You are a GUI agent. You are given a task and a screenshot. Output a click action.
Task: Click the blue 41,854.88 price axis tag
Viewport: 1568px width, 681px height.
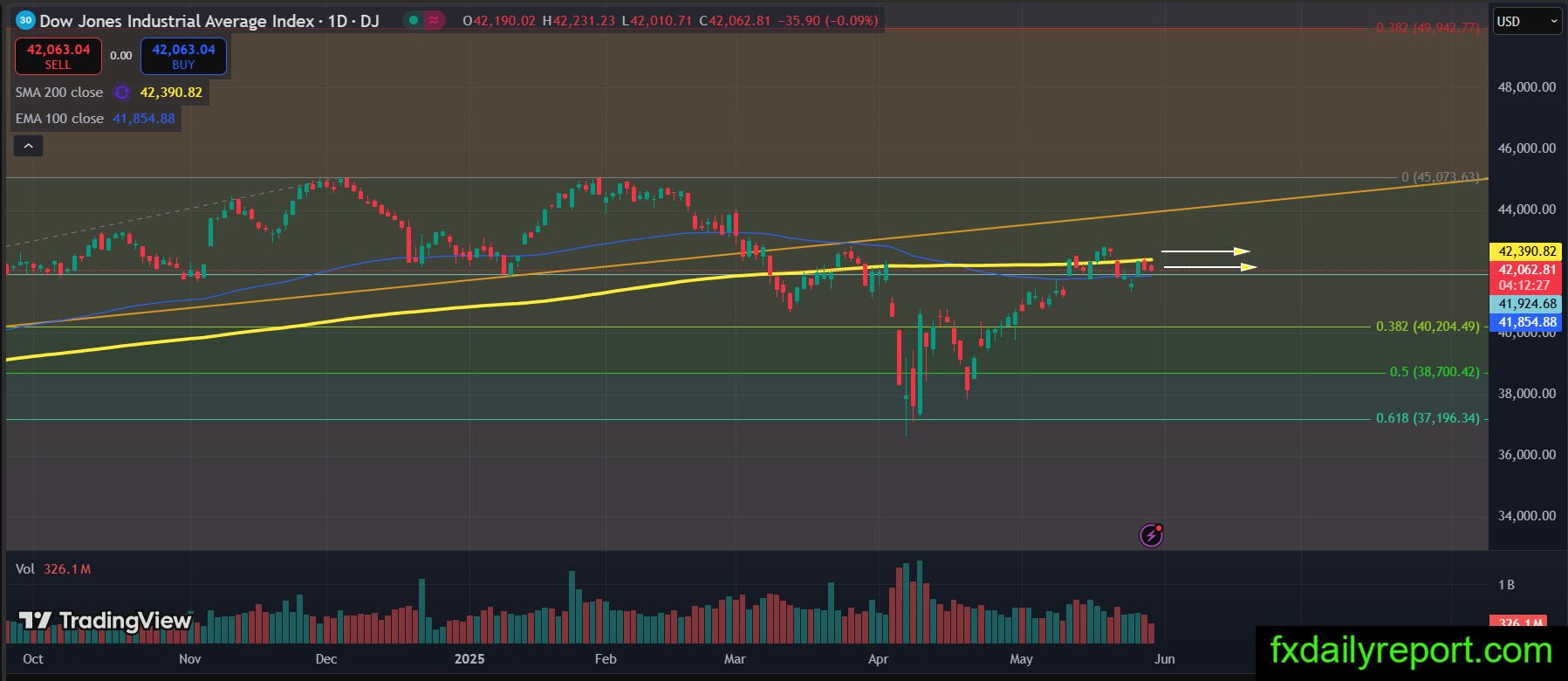click(x=1527, y=322)
